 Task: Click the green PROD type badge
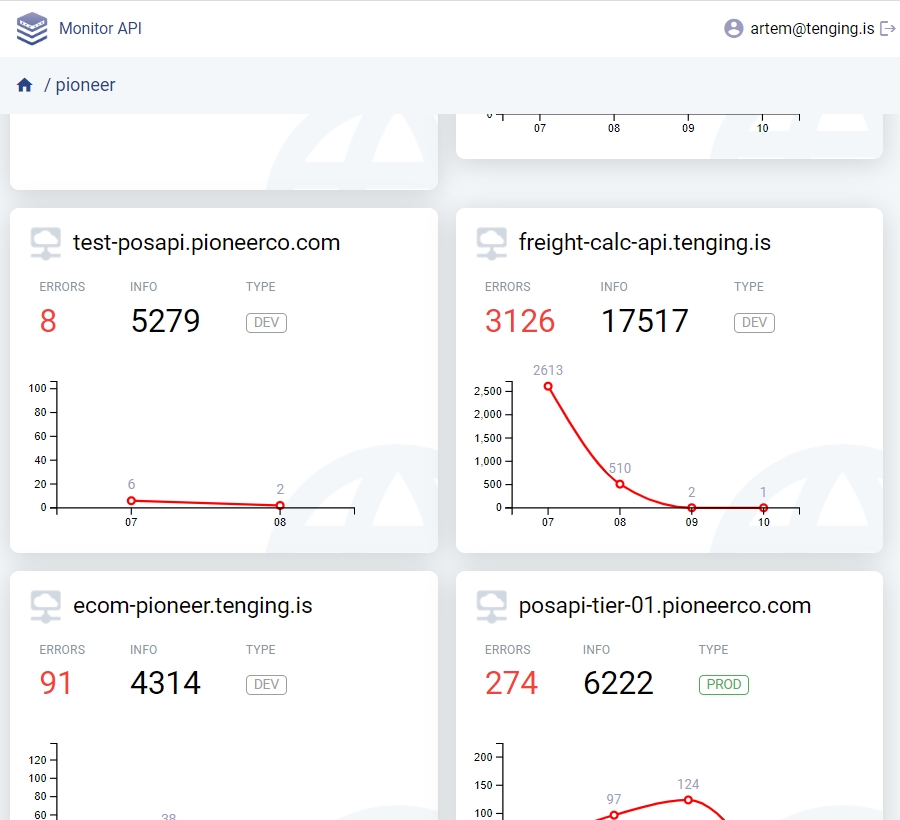(723, 685)
